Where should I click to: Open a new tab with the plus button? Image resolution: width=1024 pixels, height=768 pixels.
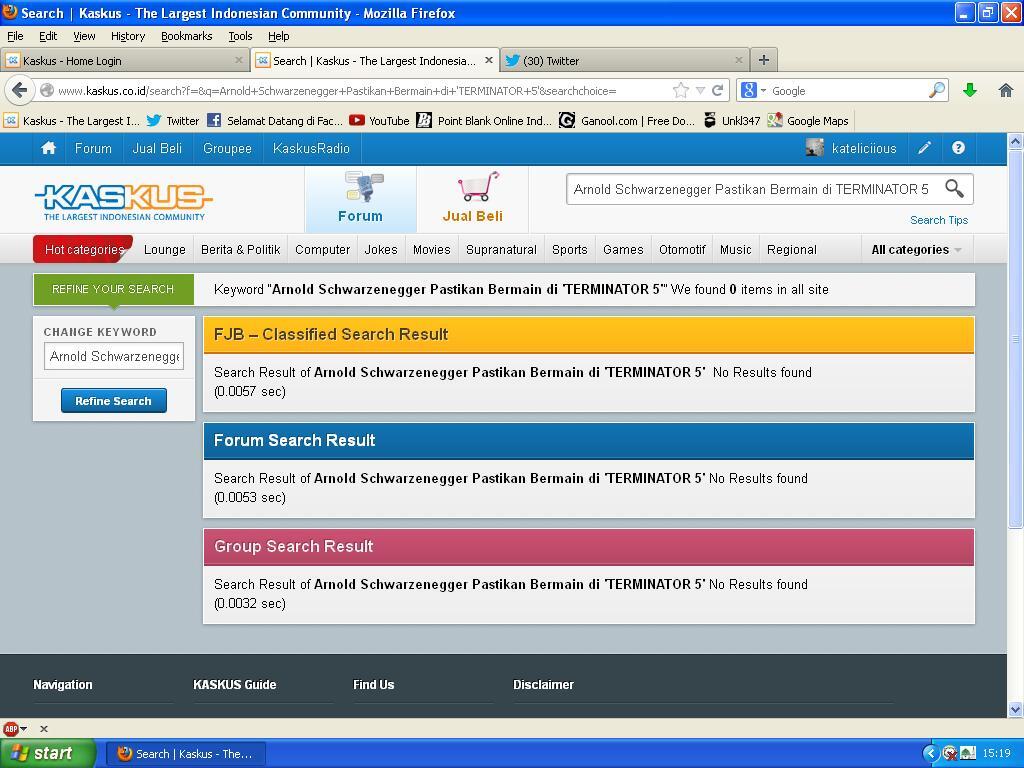tap(763, 60)
